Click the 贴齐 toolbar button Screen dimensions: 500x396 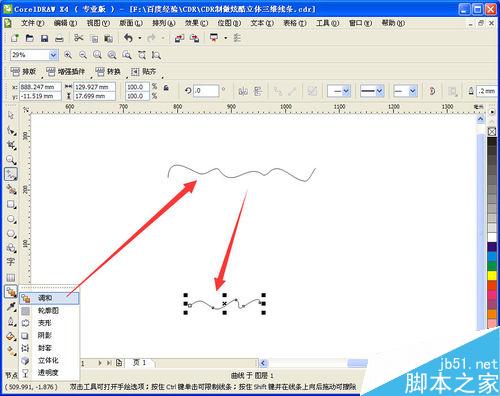[x=143, y=72]
